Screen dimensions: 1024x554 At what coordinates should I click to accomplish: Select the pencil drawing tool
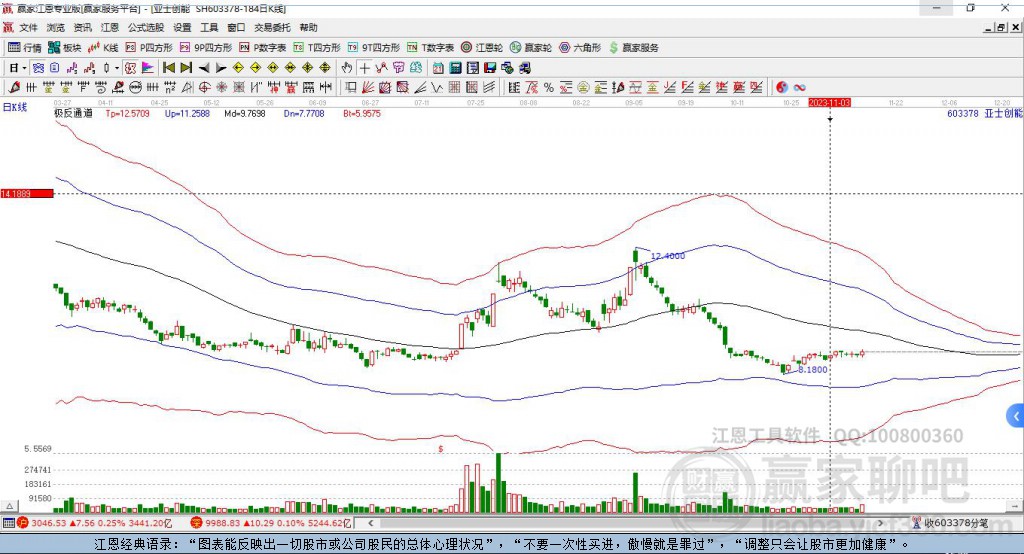14,88
